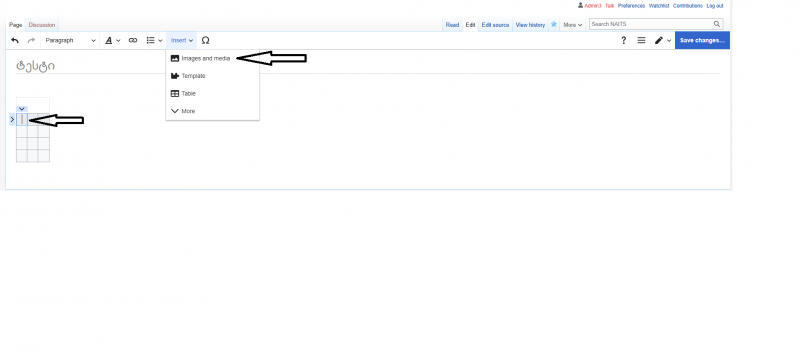
Task: Select the first table cell
Action: coord(22,120)
